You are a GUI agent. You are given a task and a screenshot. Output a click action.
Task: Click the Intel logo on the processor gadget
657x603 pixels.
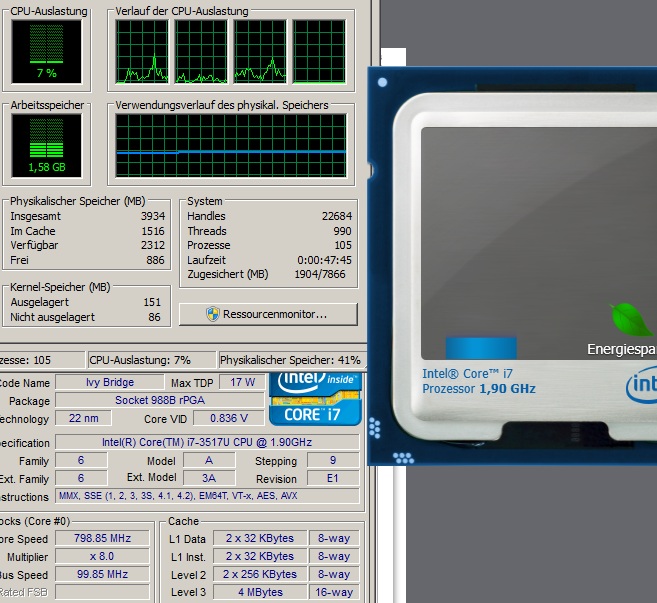click(x=642, y=385)
